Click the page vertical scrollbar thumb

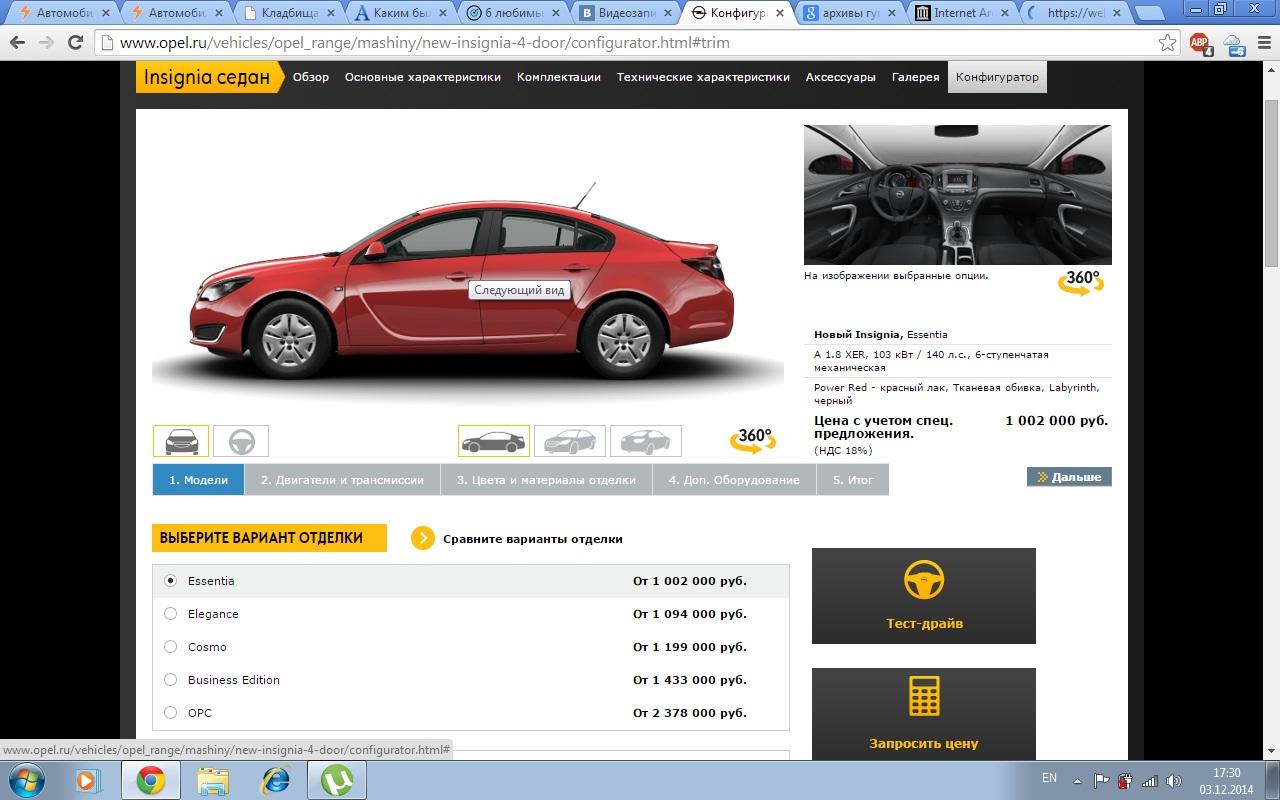[x=1271, y=183]
